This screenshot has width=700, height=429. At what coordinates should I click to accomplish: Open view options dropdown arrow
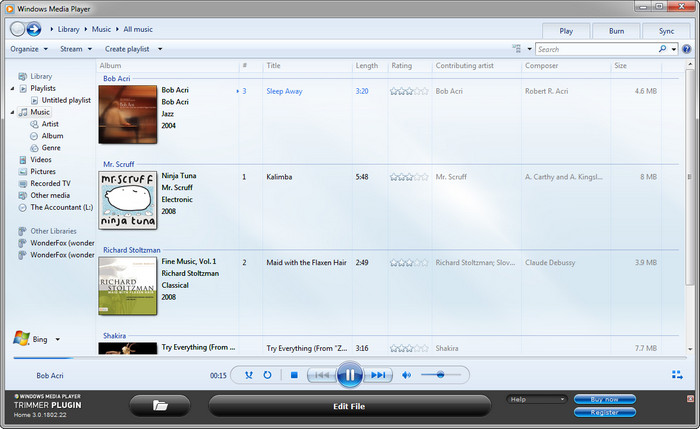(529, 49)
